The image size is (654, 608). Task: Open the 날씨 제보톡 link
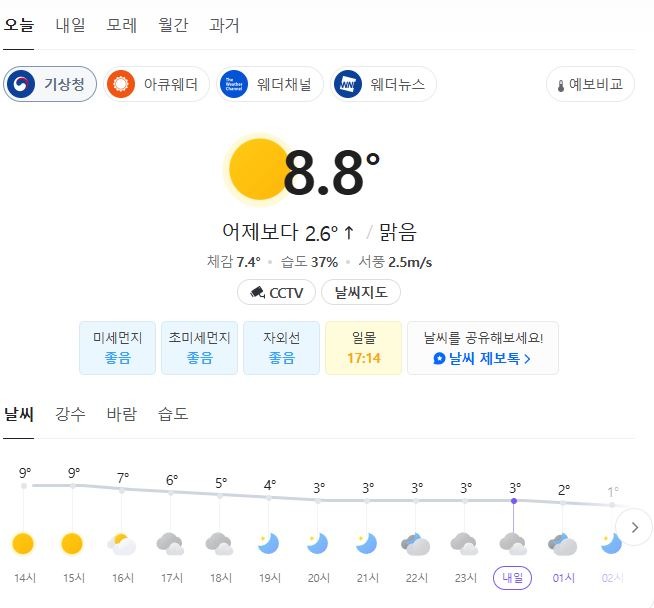pos(482,357)
